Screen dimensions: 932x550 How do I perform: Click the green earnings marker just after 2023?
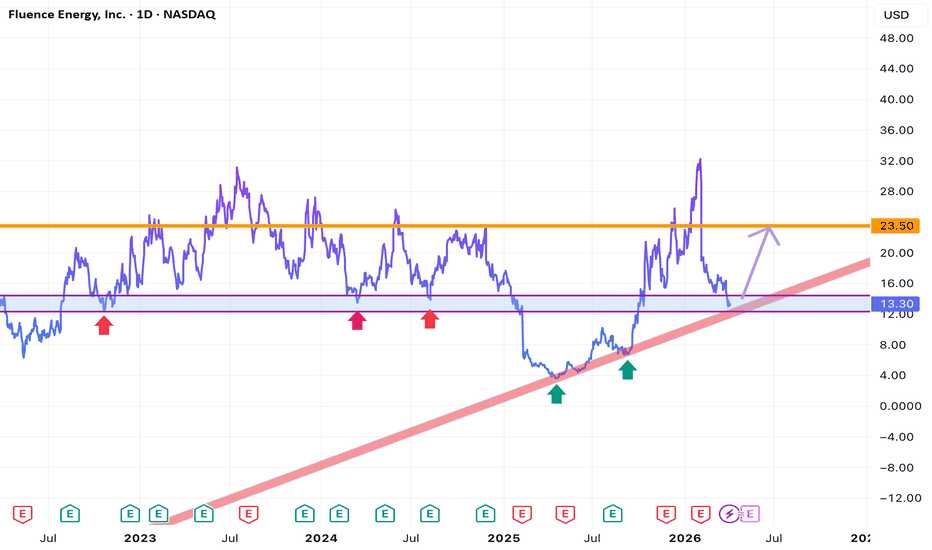pos(159,514)
